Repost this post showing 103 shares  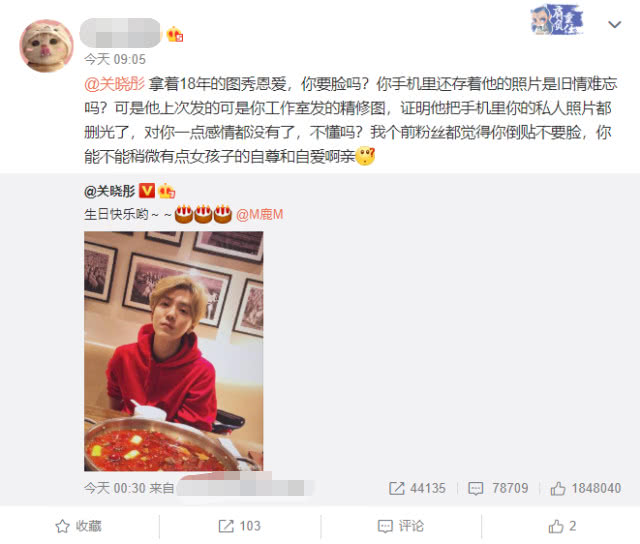(x=240, y=526)
